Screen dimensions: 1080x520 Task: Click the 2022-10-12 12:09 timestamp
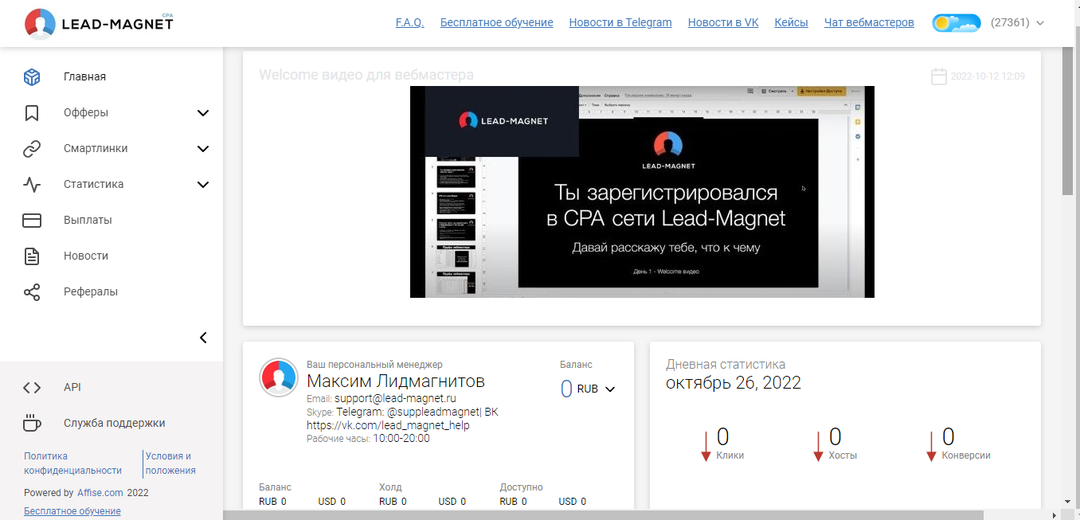988,76
